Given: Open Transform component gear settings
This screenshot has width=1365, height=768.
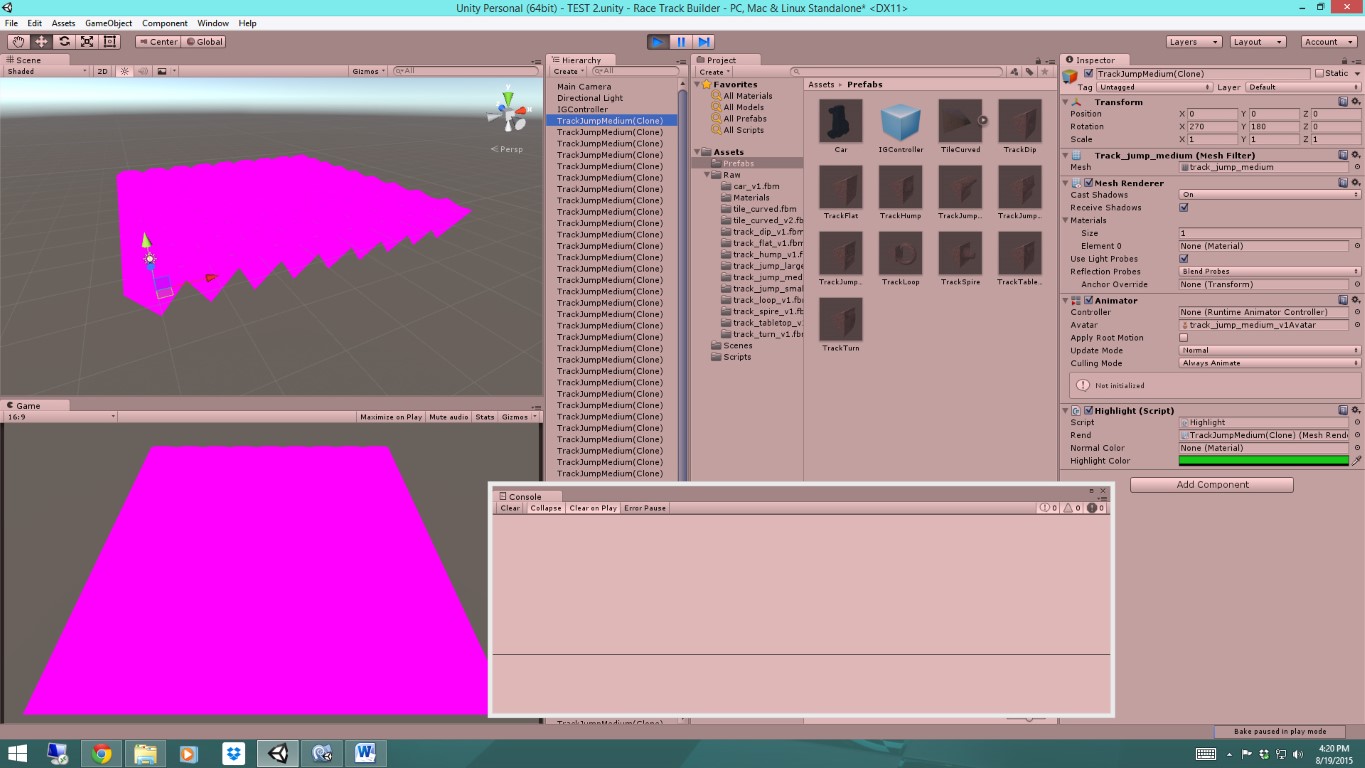Looking at the screenshot, I should 1355,102.
